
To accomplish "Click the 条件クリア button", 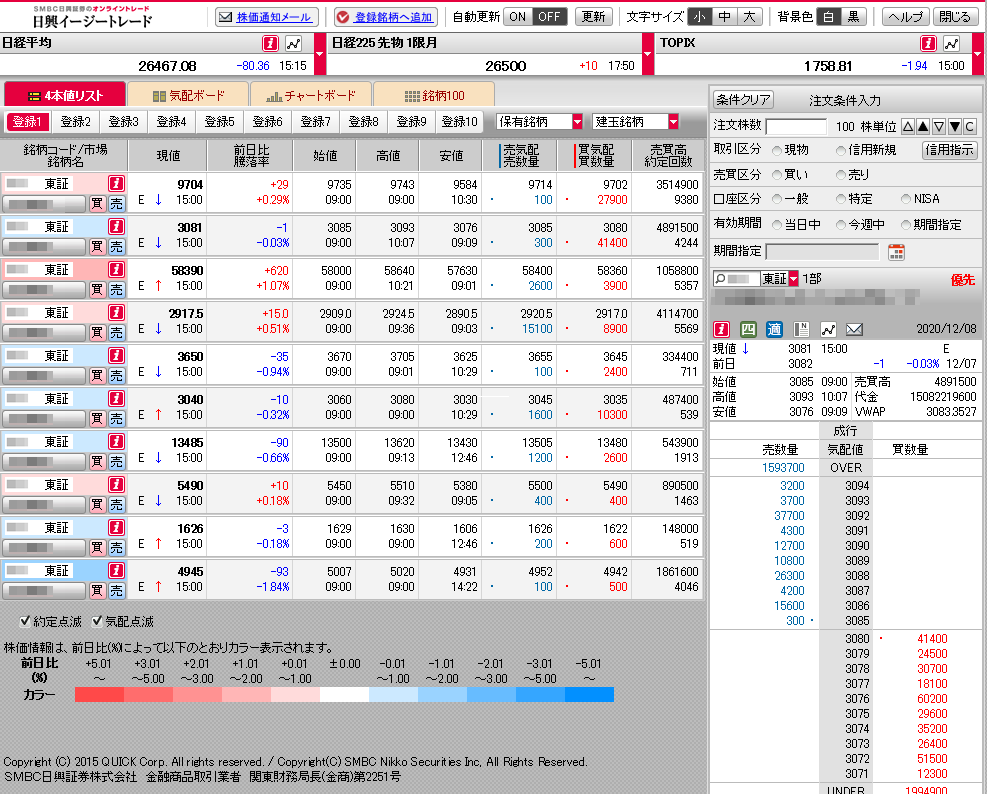I will point(743,100).
